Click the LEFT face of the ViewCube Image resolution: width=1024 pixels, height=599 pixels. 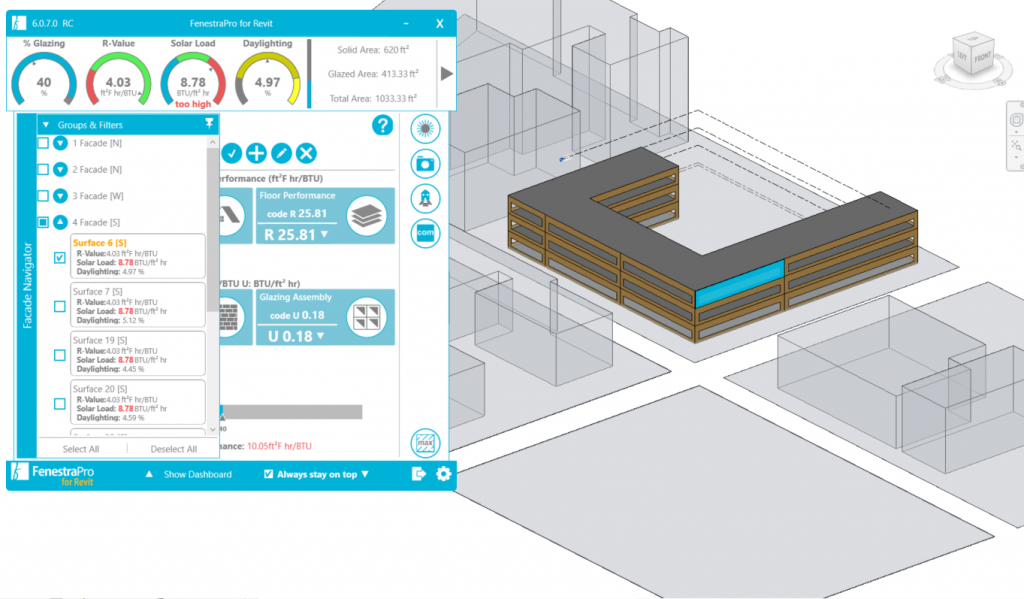coord(963,56)
